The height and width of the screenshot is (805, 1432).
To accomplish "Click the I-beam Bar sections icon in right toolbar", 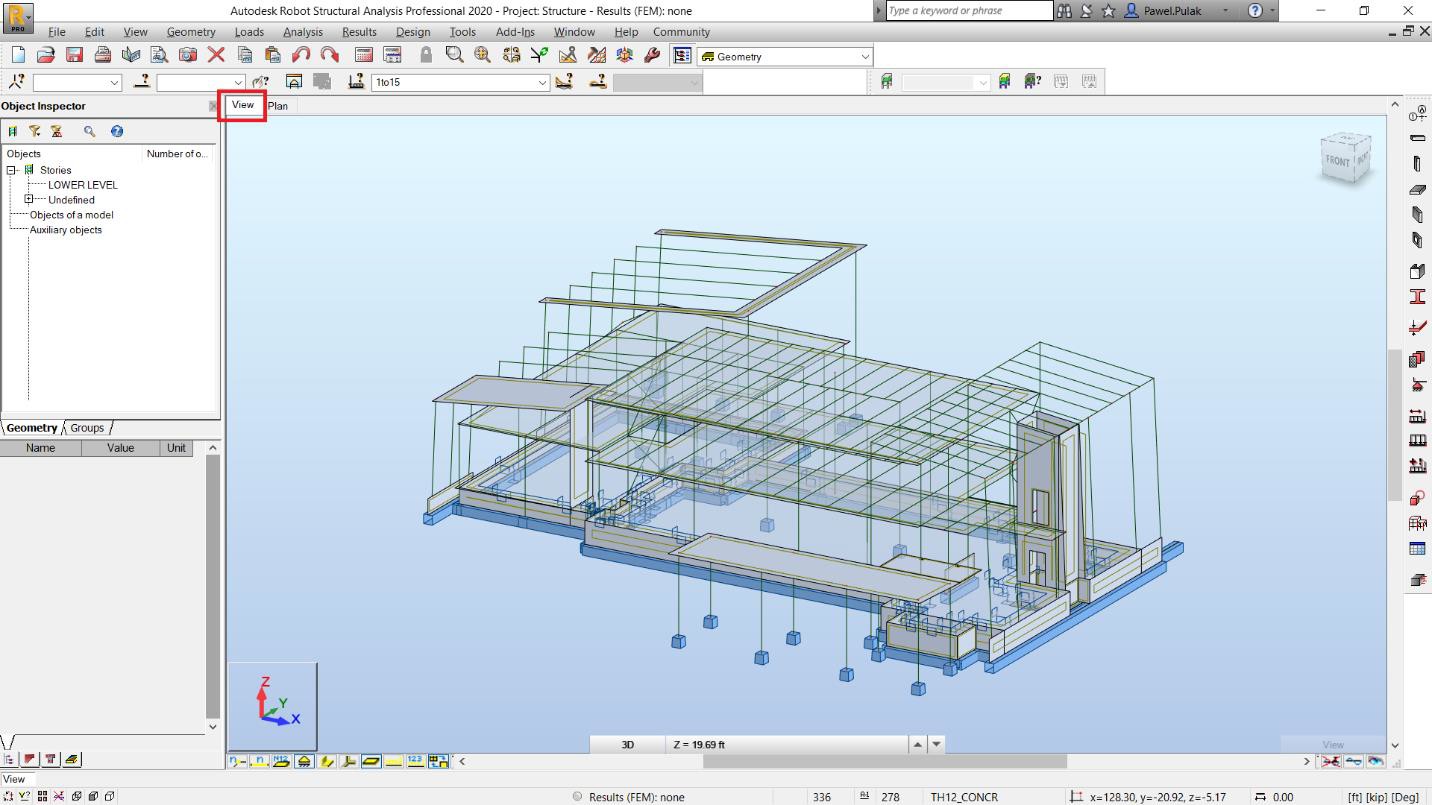I will tap(1417, 296).
